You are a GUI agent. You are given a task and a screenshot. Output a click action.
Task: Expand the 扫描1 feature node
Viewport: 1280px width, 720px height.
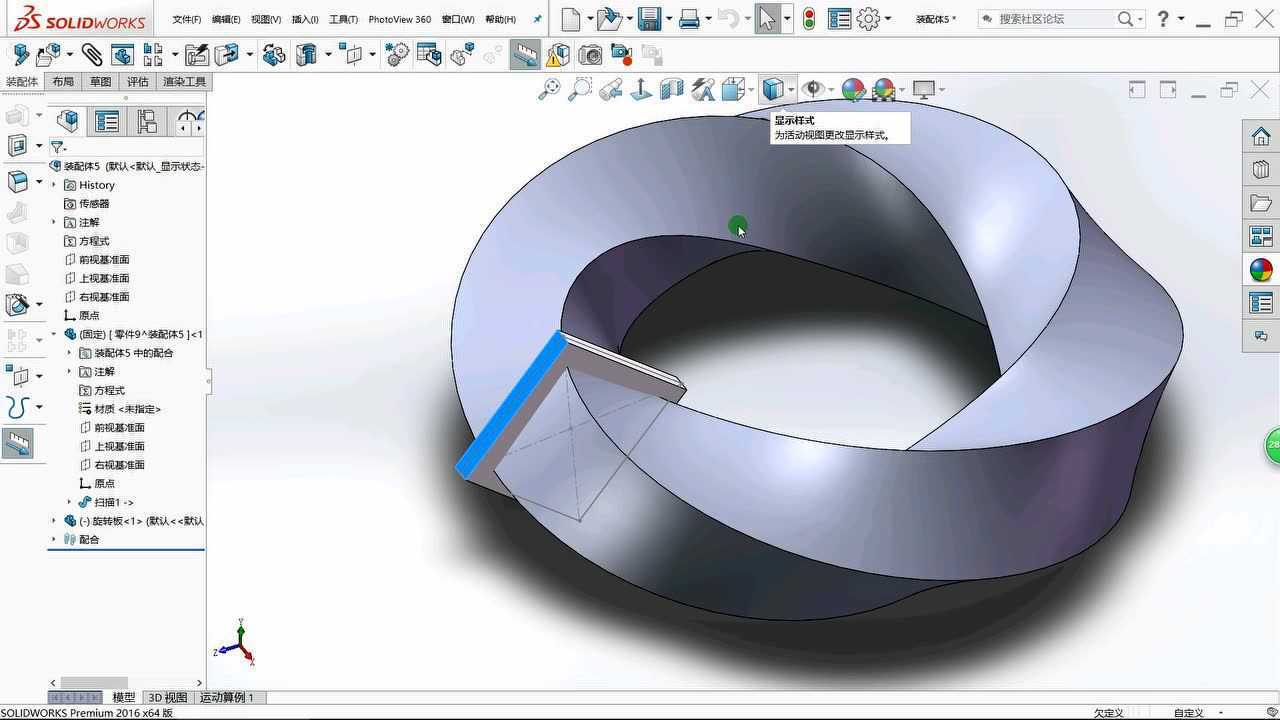point(69,502)
